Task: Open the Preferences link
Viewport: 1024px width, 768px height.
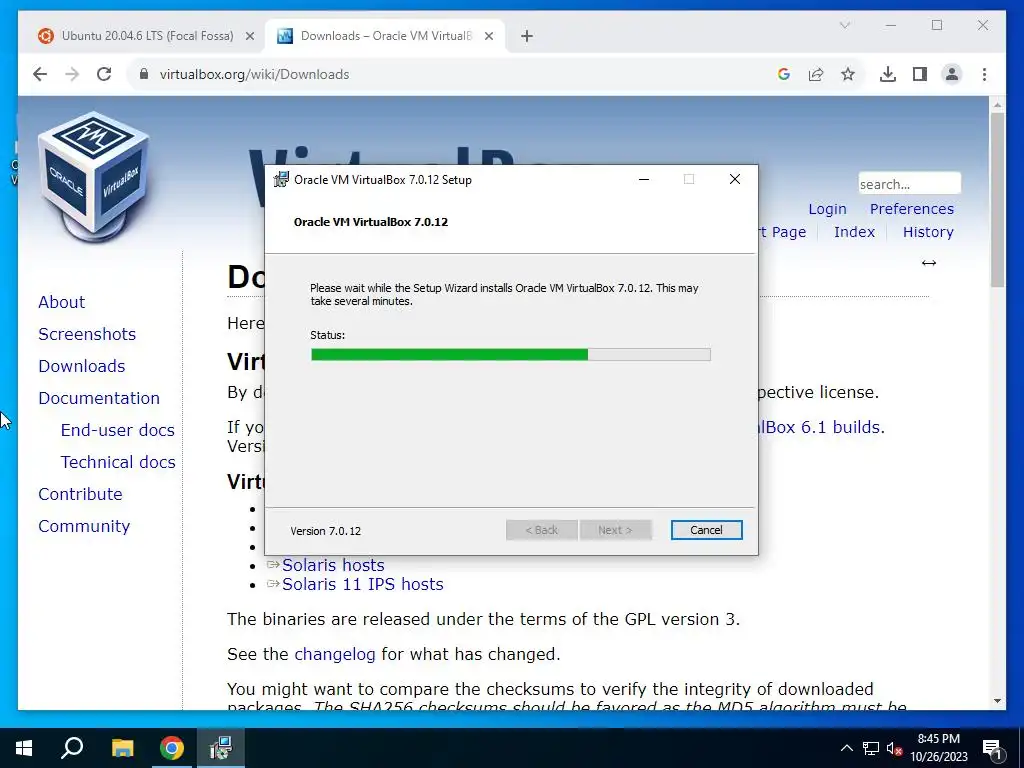Action: tap(912, 209)
